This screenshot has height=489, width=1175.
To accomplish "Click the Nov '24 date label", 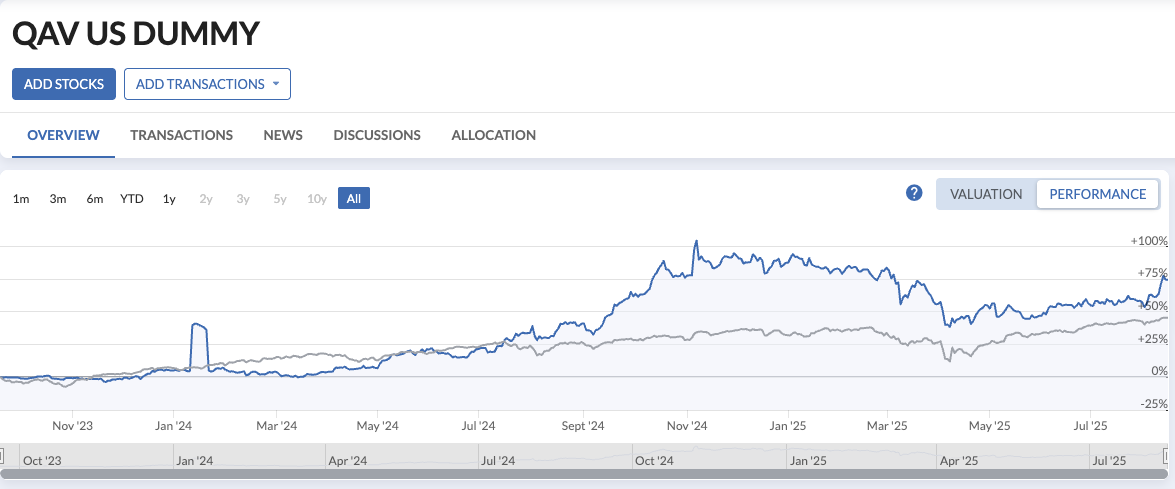I will (687, 426).
